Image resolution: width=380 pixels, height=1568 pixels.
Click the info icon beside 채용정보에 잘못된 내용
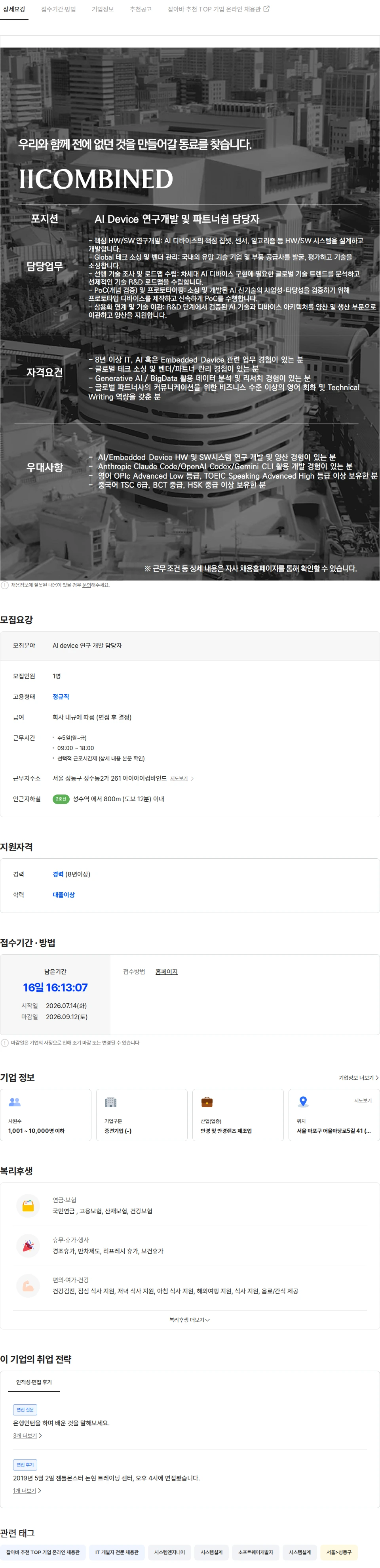click(5, 585)
